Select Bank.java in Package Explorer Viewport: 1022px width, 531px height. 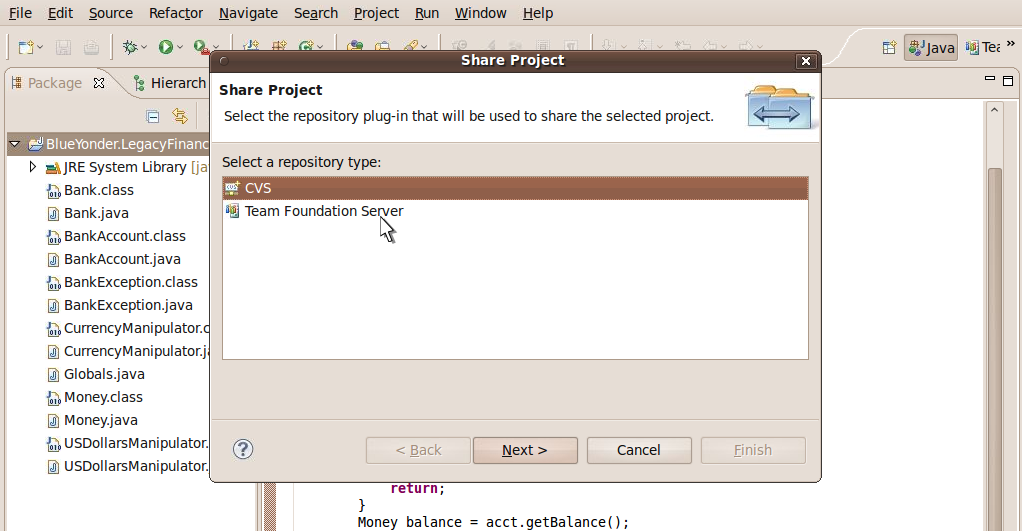pos(88,213)
